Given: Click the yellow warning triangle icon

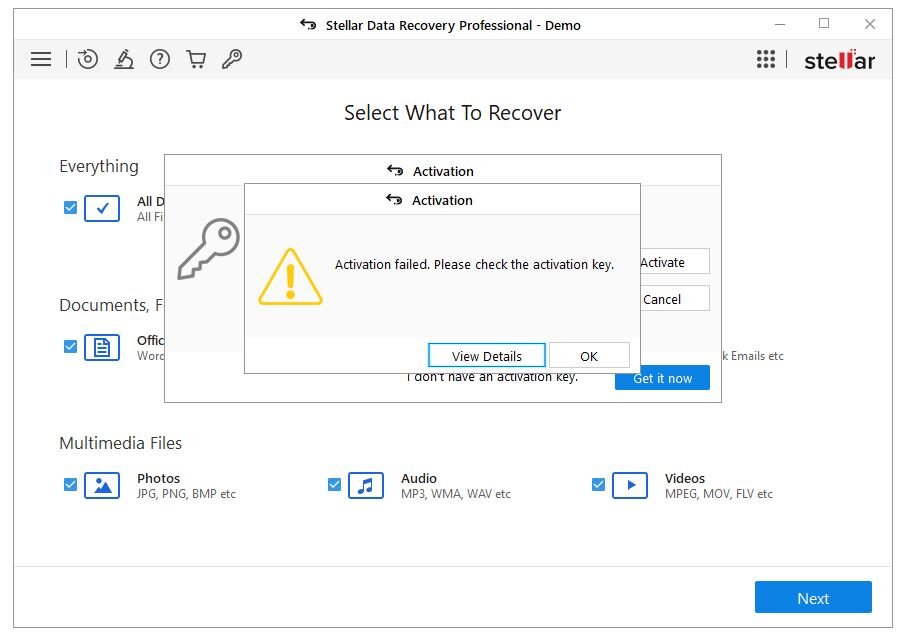Looking at the screenshot, I should (290, 277).
